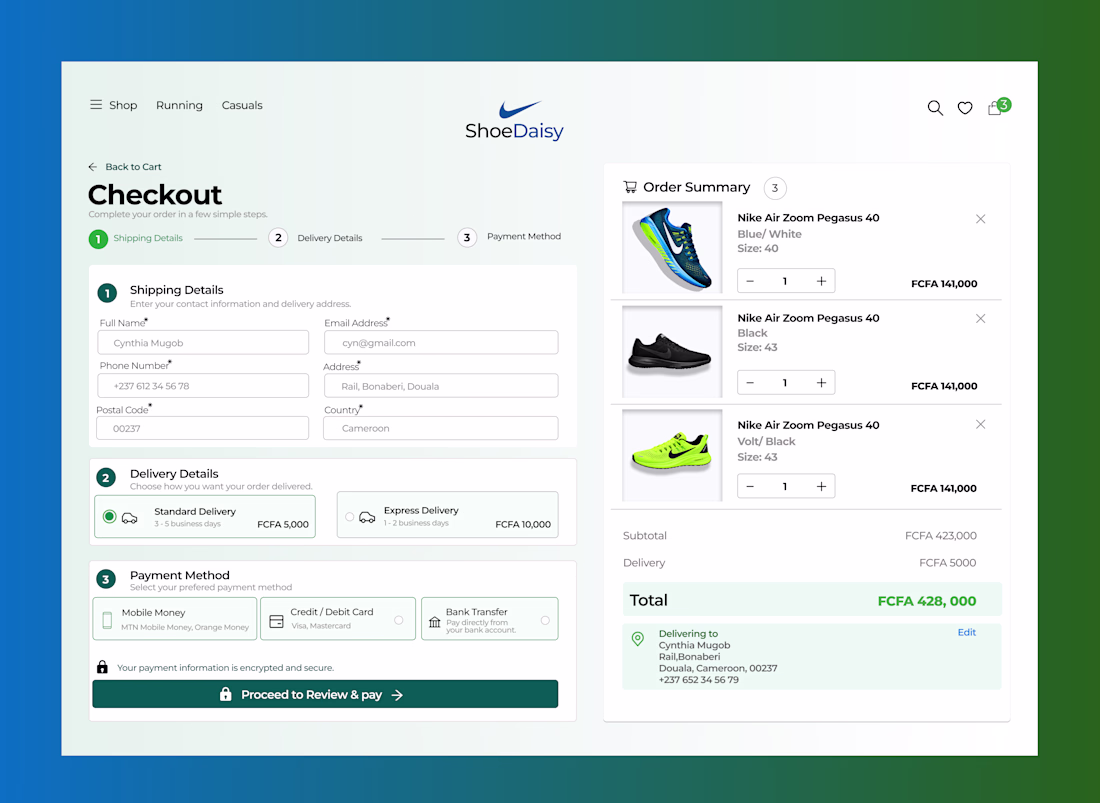Increase quantity of Black Pegasus size 43
The width and height of the screenshot is (1100, 803).
click(x=821, y=383)
